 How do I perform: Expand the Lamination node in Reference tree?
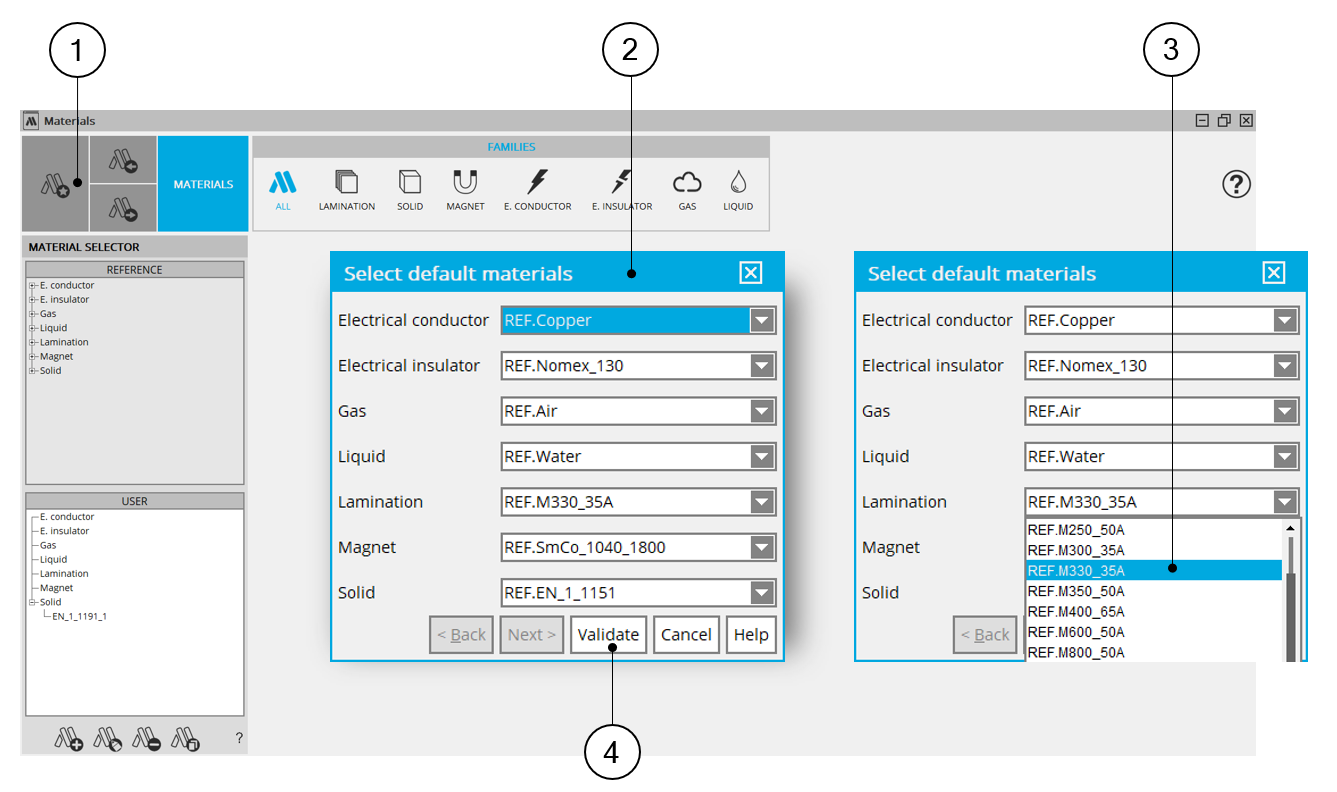click(32, 342)
